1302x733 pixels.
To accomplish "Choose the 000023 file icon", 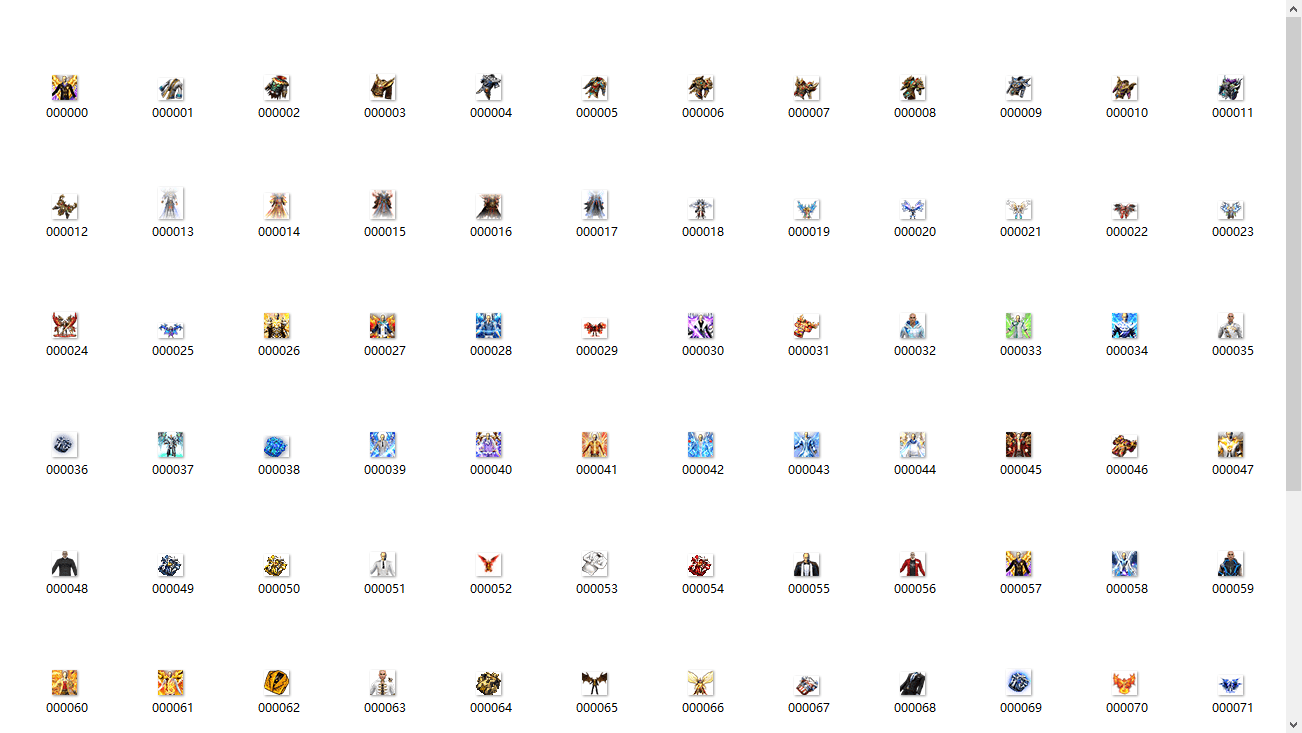I will (x=1232, y=210).
